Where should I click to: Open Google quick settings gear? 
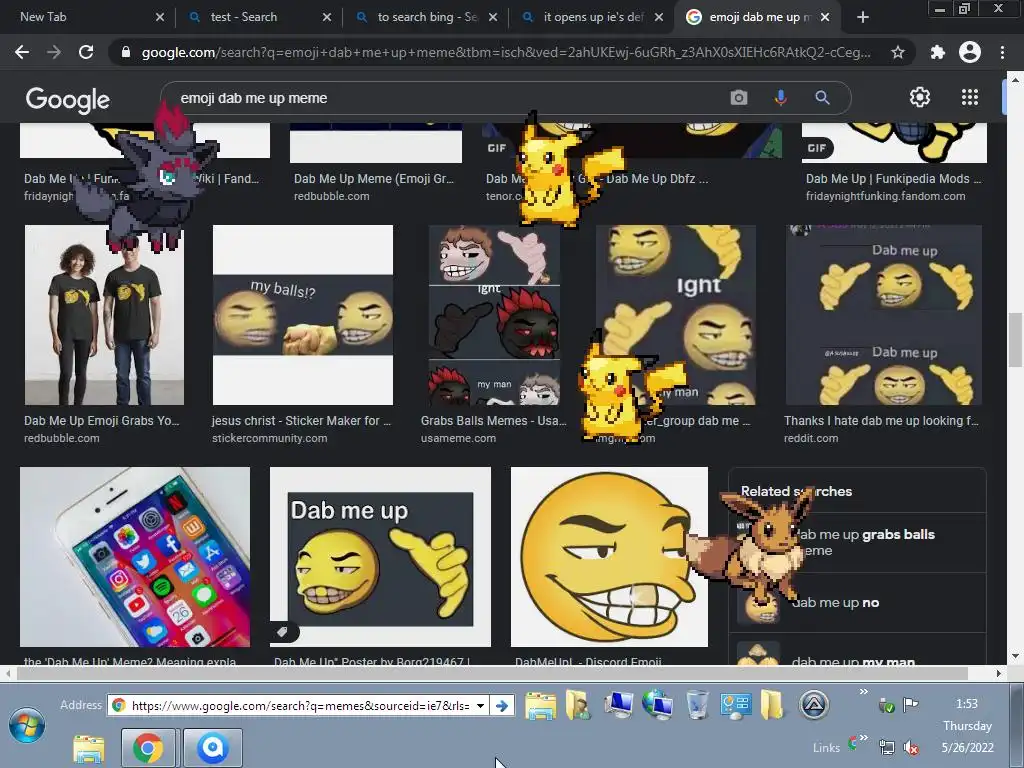pyautogui.click(x=920, y=97)
